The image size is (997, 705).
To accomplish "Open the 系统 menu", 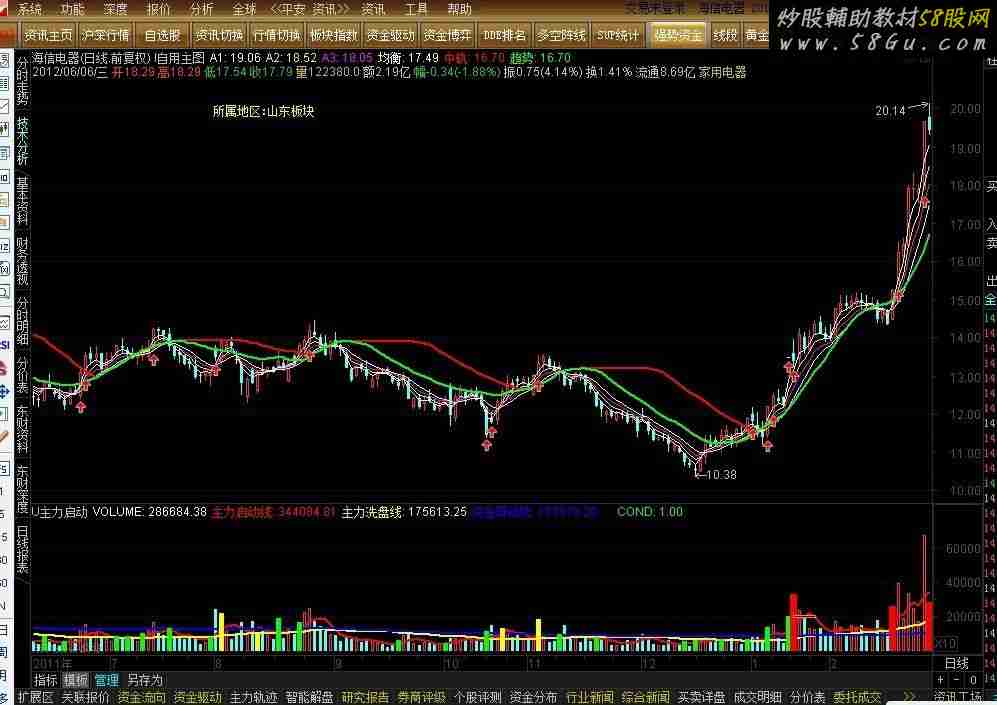I will click(x=30, y=9).
